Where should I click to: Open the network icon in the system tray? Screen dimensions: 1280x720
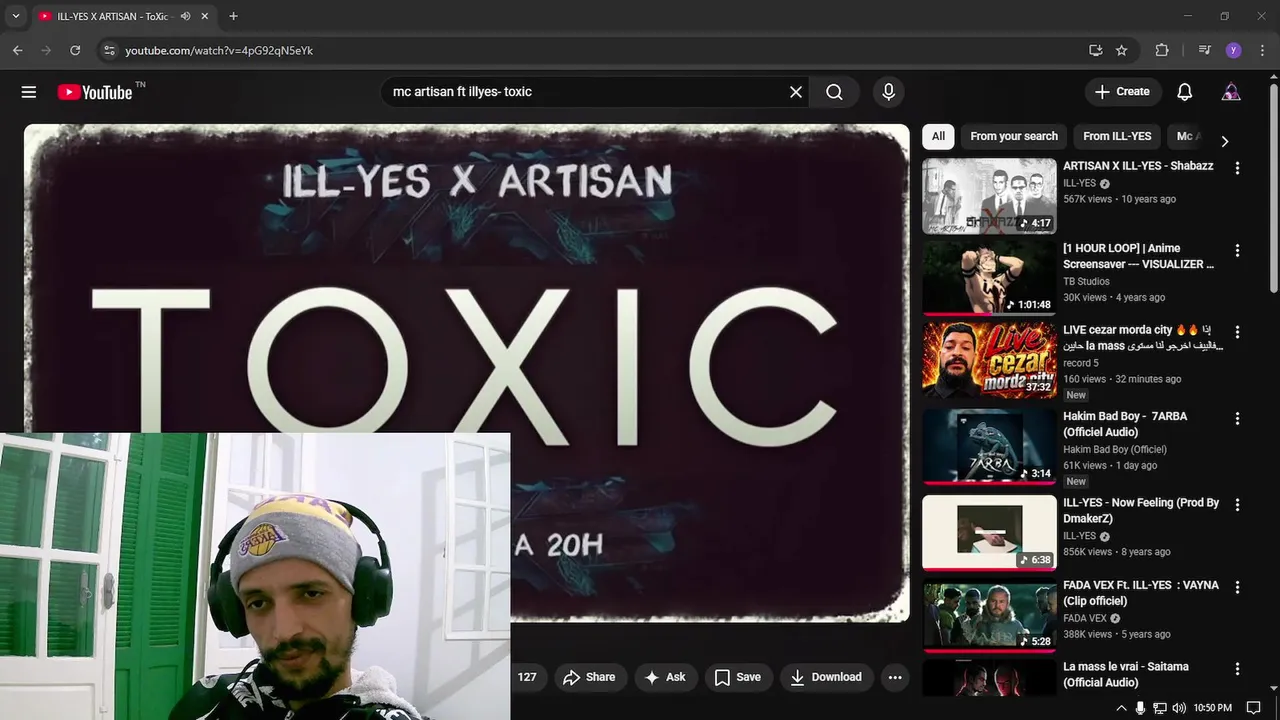coord(1160,708)
